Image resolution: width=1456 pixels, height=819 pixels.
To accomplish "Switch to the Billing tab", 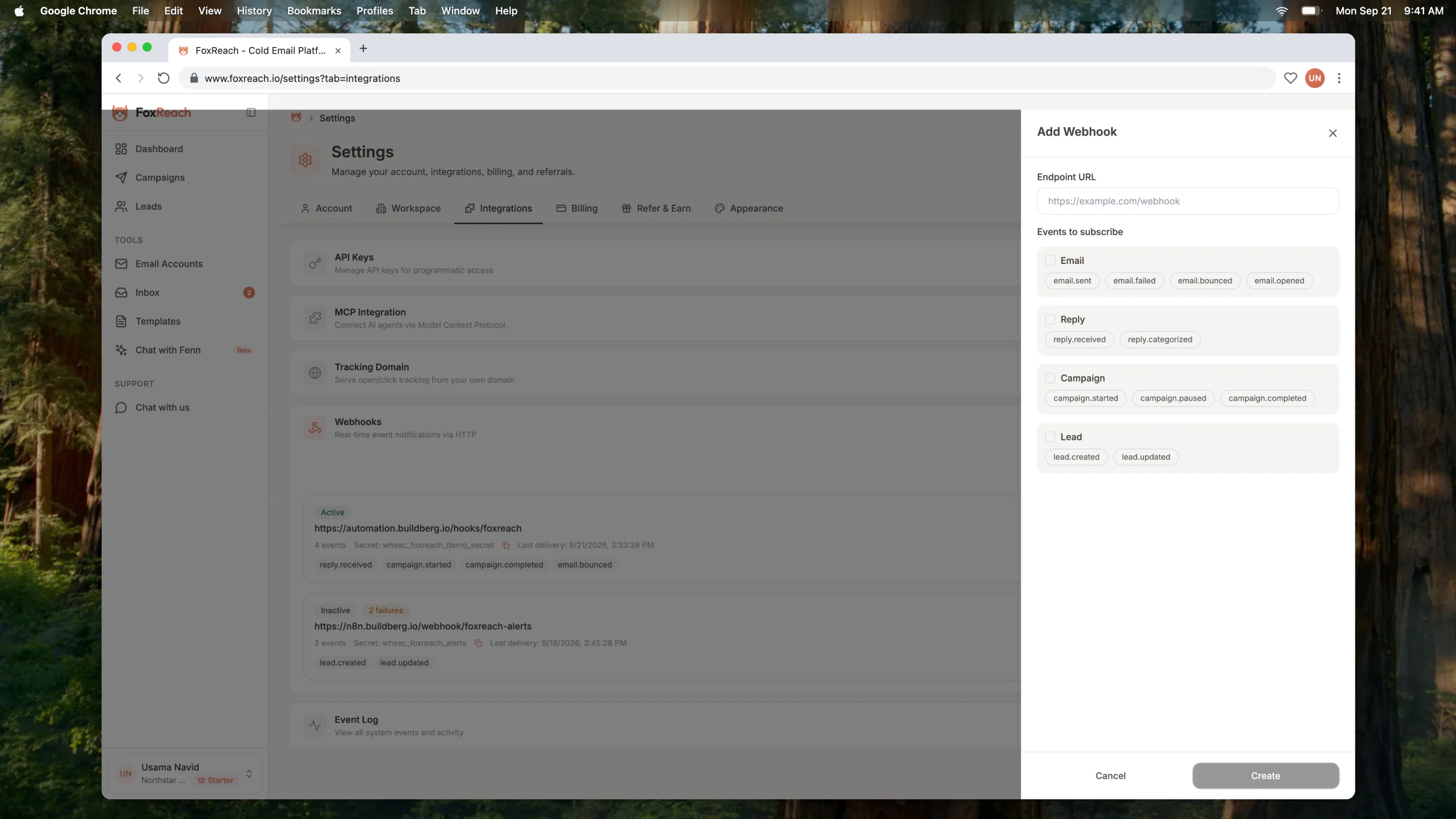I will point(576,209).
